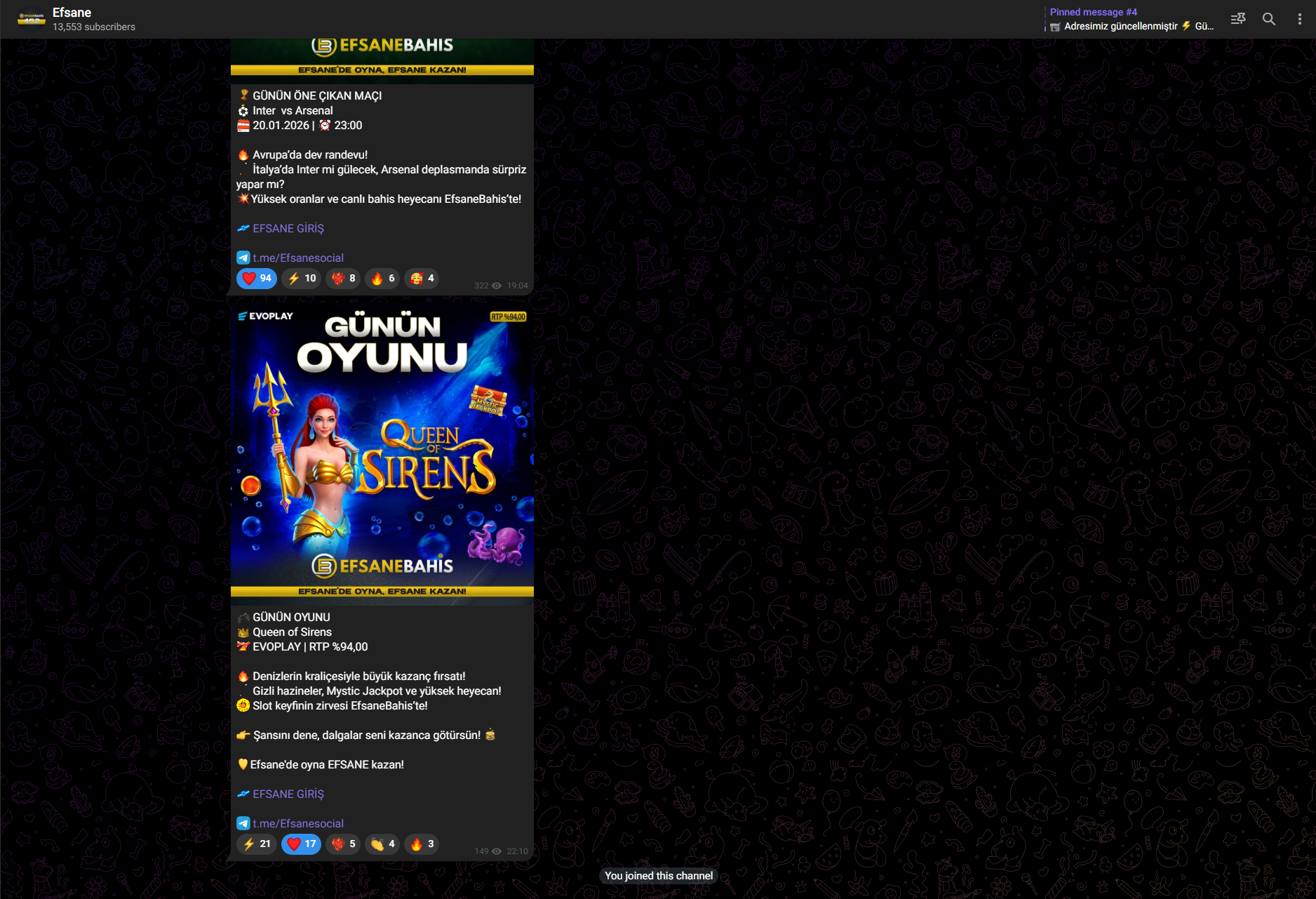This screenshot has width=1316, height=899.
Task: Toggle fire reaction with count 3
Action: click(422, 844)
